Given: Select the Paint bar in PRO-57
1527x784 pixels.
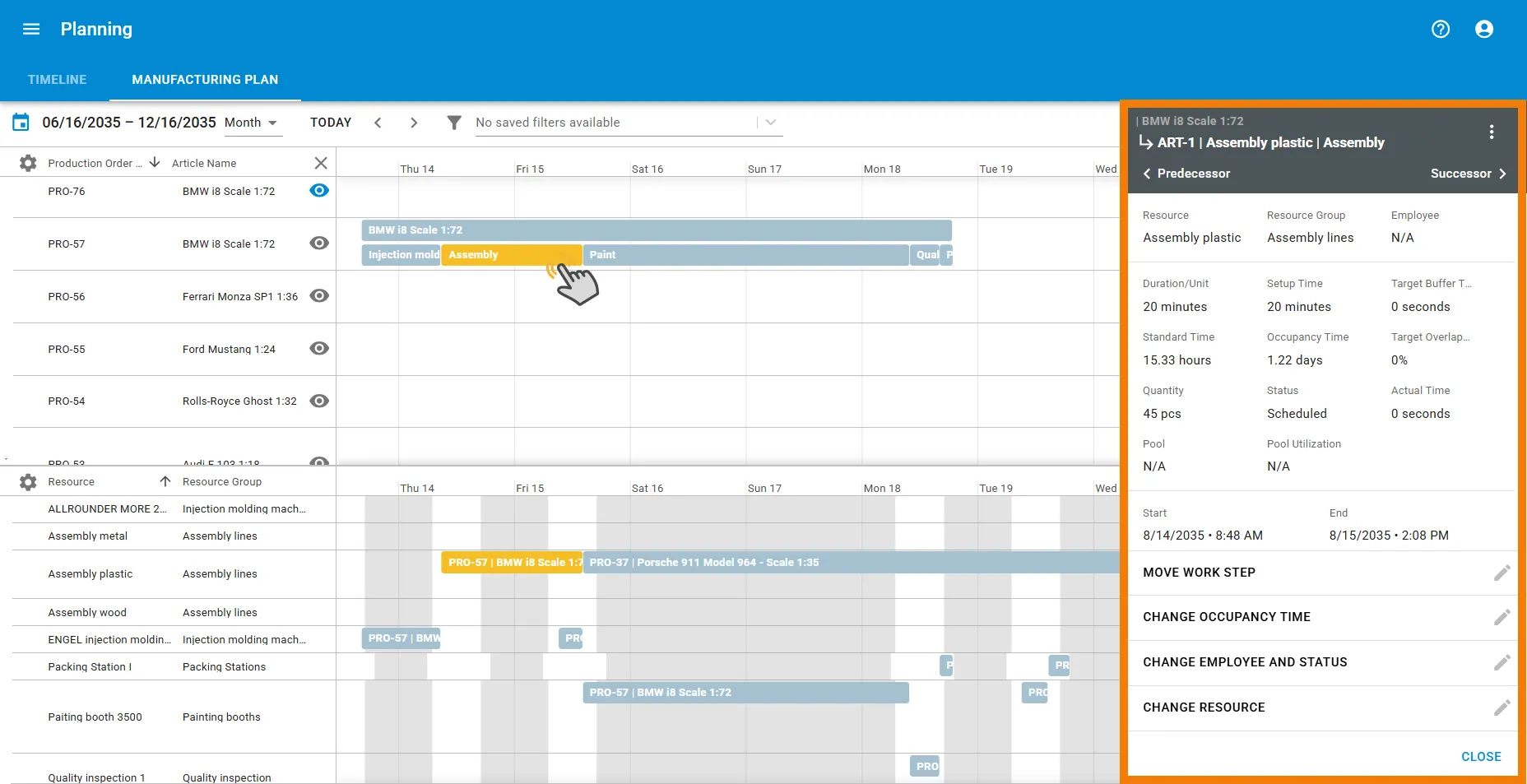Looking at the screenshot, I should coord(745,255).
